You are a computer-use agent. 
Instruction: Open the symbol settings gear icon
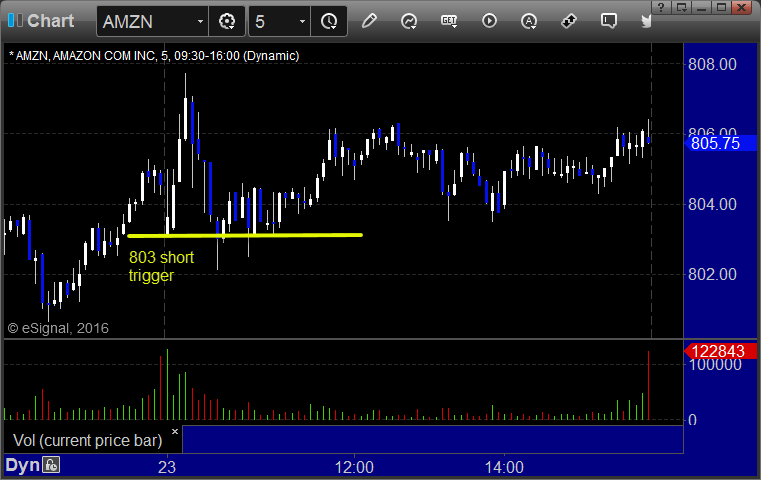227,21
